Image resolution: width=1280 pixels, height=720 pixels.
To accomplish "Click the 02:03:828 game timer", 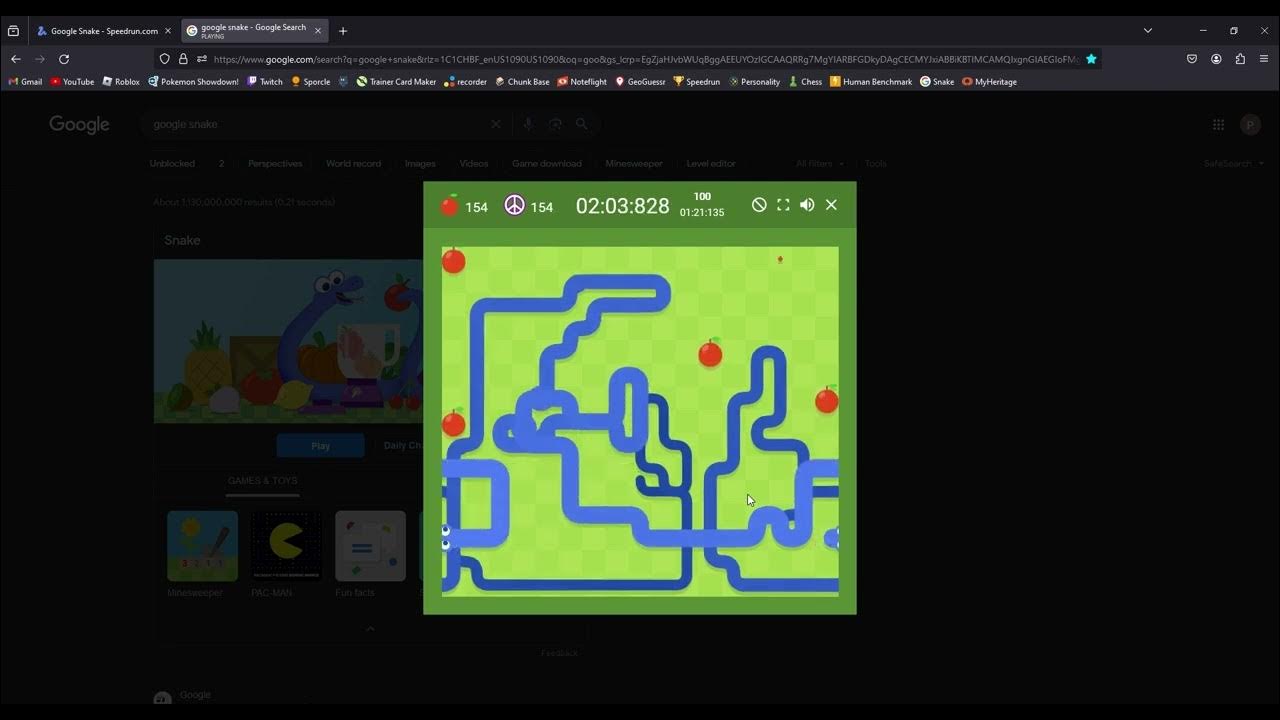I will click(622, 206).
